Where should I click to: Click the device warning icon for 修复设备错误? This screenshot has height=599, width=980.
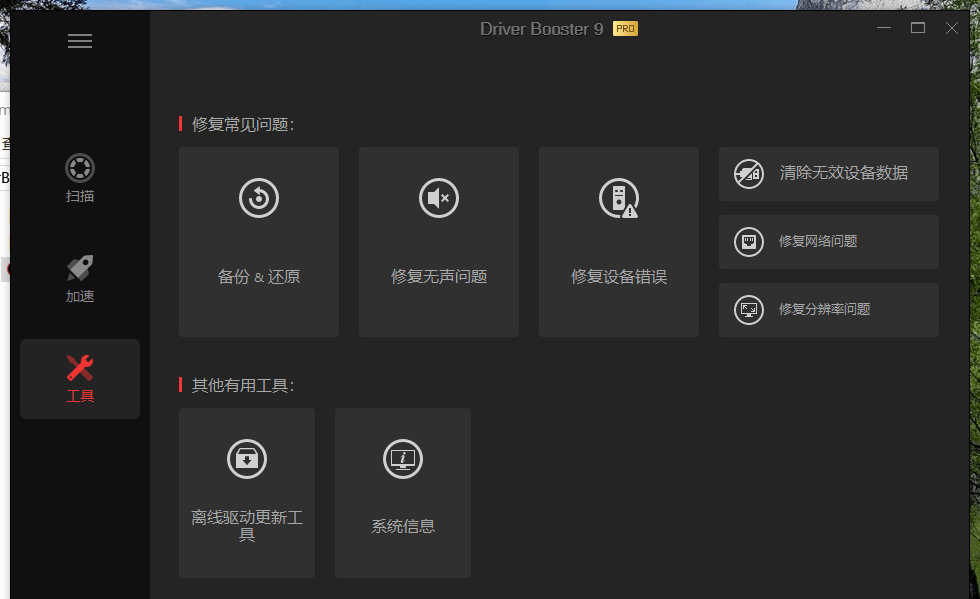619,198
